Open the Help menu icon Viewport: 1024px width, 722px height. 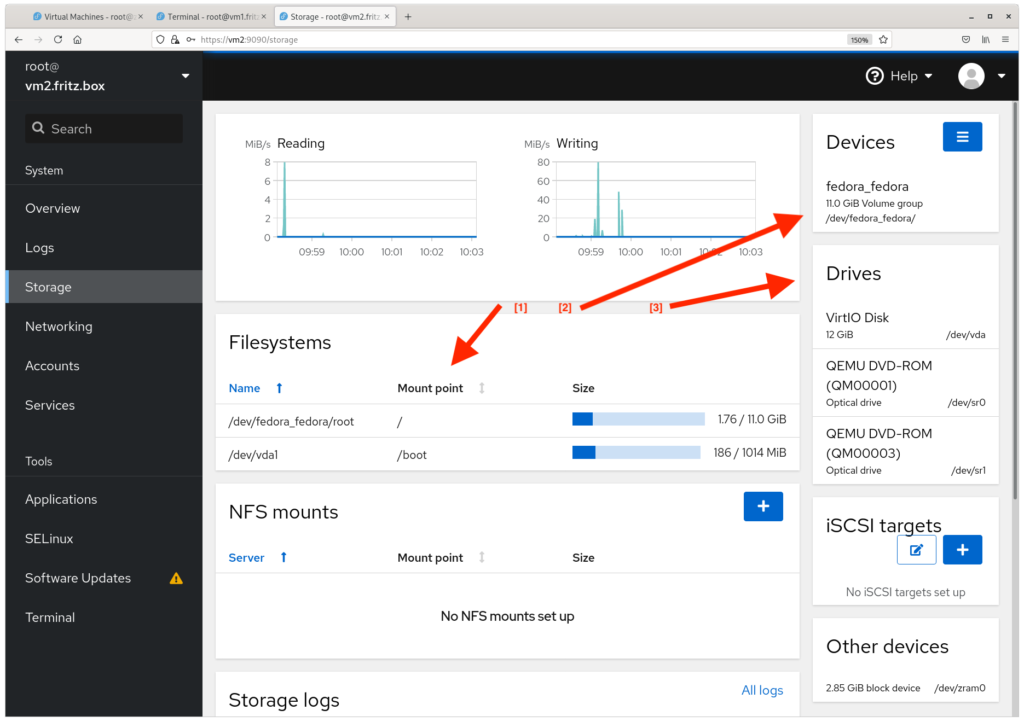click(x=873, y=75)
